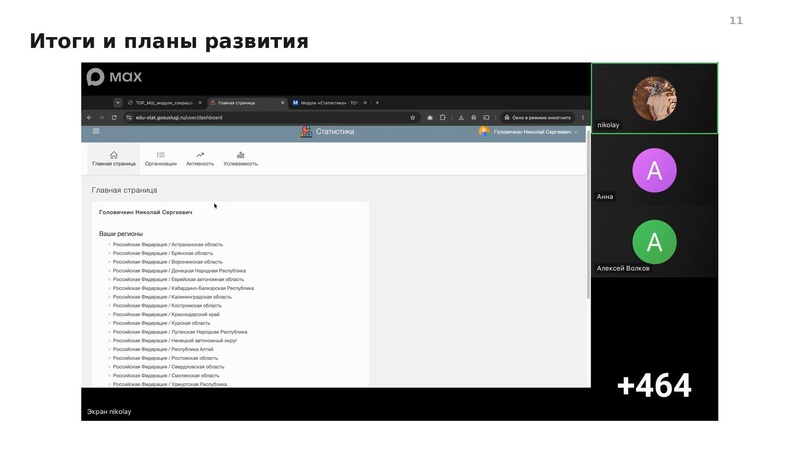Open a new browser tab with plus
Screen dimensions: 800x450
[x=377, y=103]
